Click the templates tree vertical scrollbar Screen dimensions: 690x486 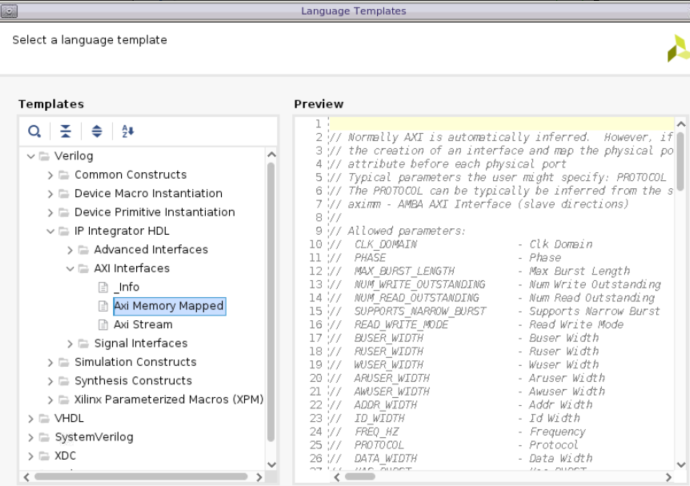click(271, 302)
